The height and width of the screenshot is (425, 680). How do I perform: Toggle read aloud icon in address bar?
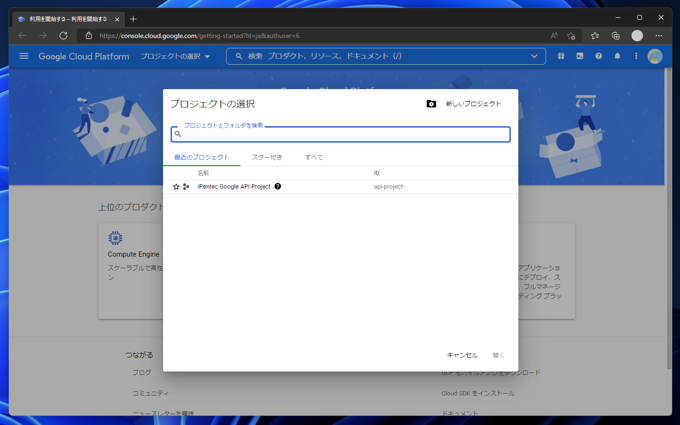coord(554,36)
